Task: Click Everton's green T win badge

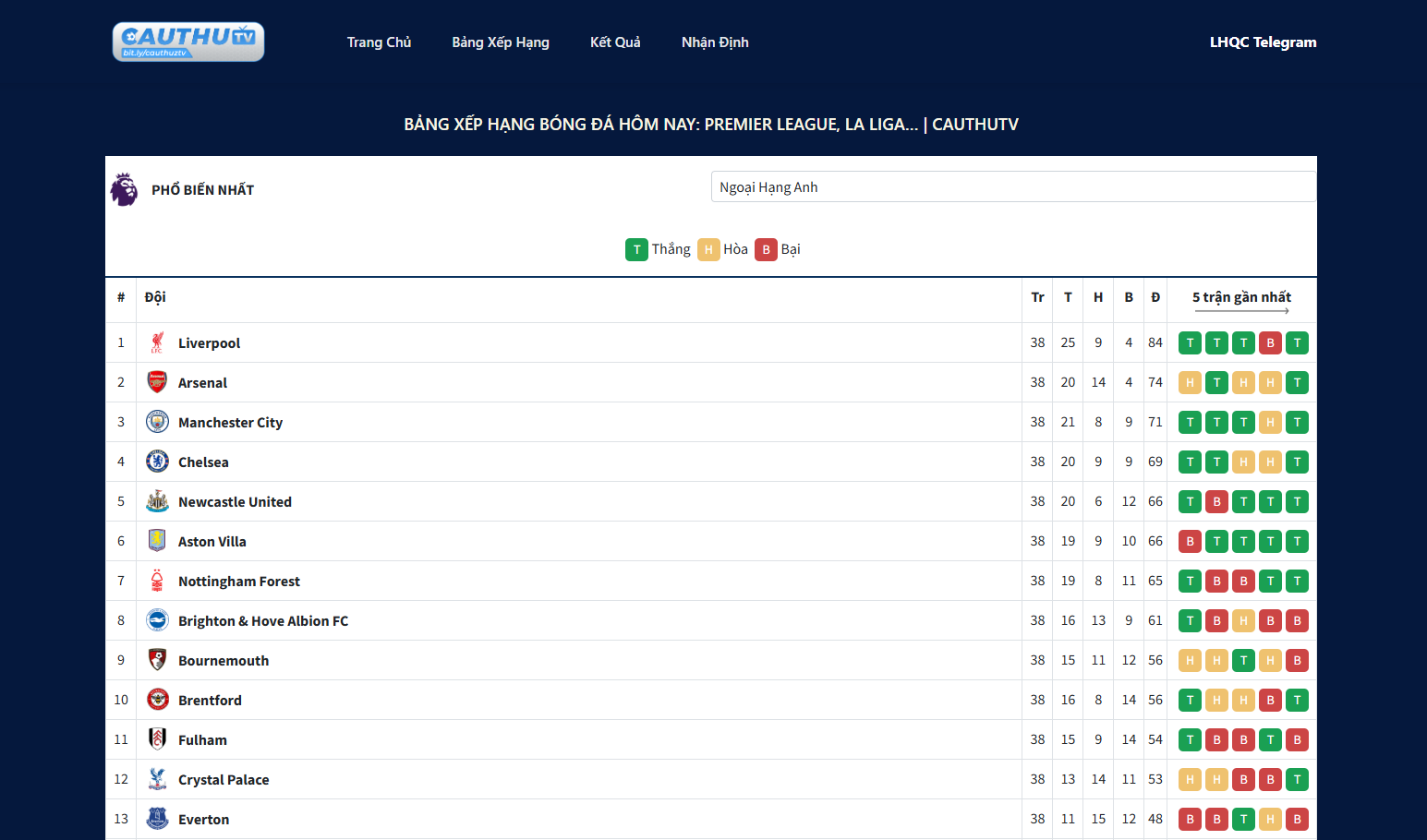Action: pyautogui.click(x=1243, y=820)
